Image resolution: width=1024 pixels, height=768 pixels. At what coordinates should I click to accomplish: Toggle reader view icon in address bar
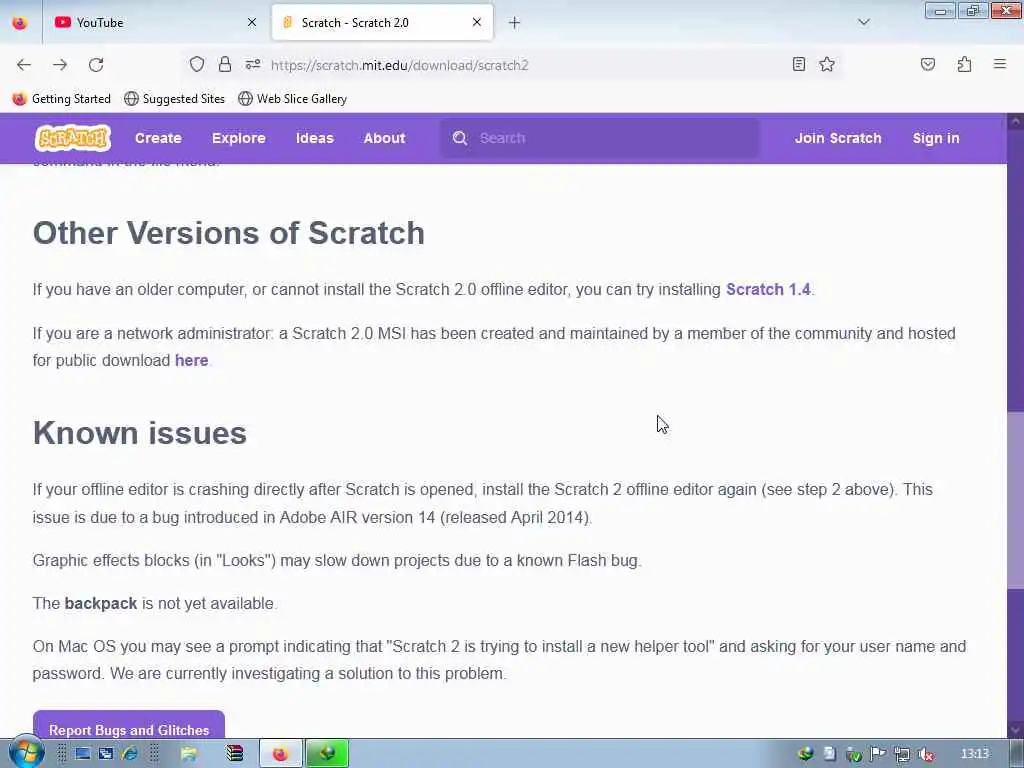[x=799, y=64]
